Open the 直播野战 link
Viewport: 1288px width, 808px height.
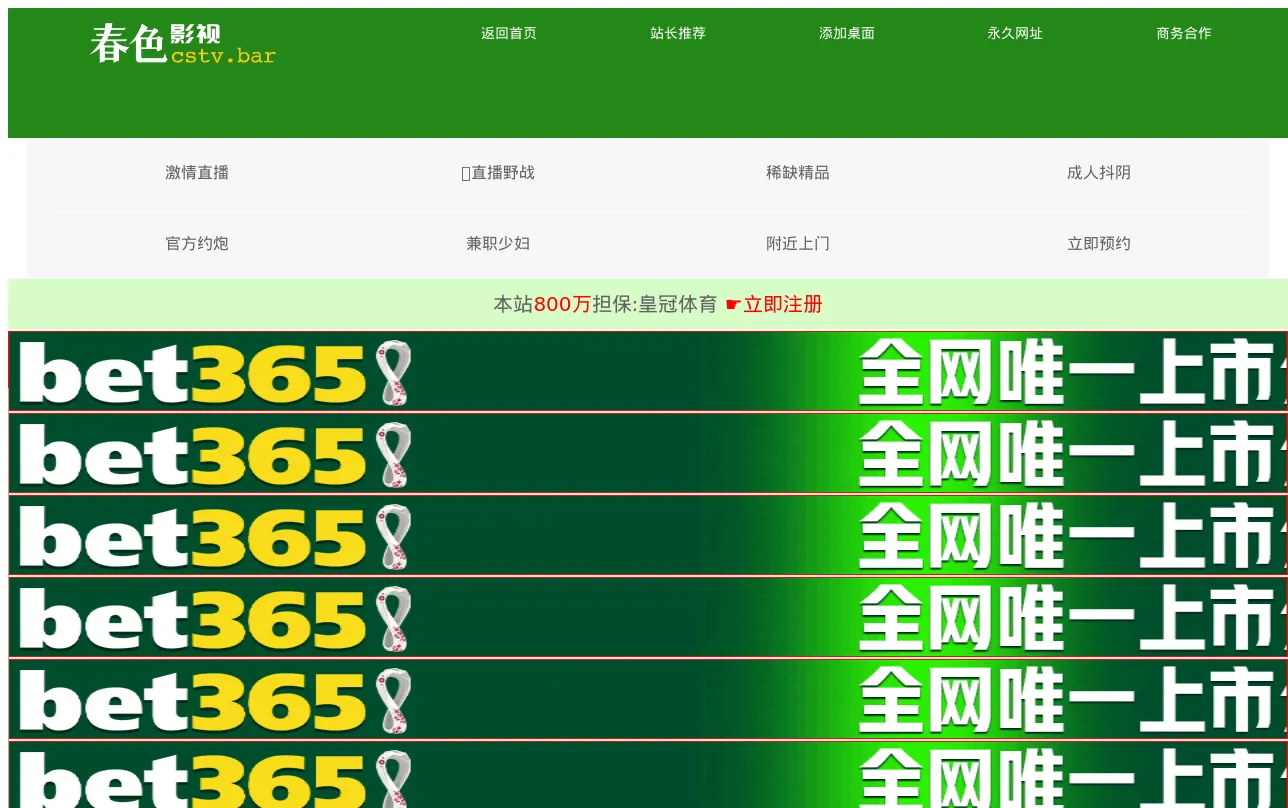click(498, 172)
